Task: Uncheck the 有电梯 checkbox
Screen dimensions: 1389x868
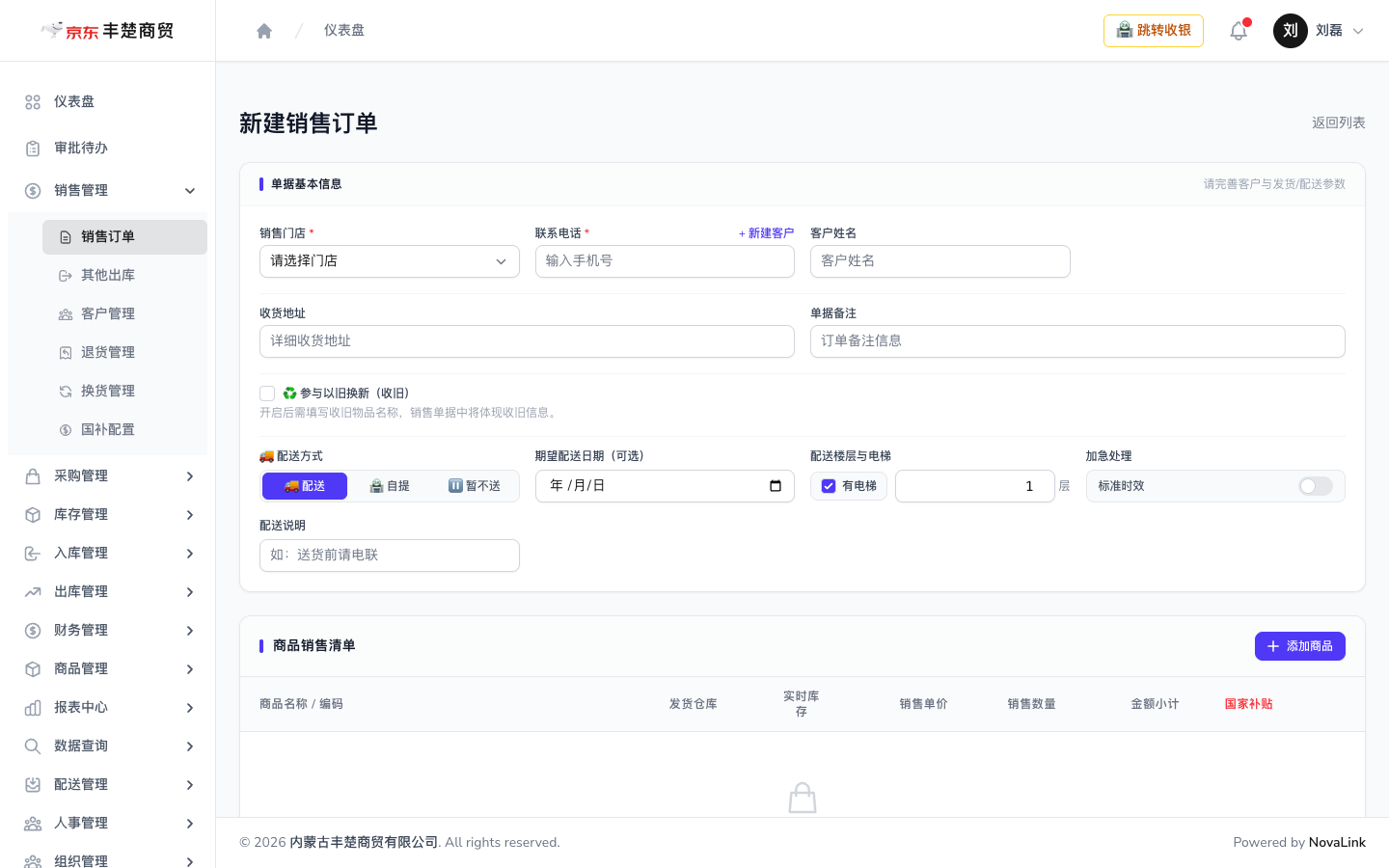Action: click(x=829, y=486)
